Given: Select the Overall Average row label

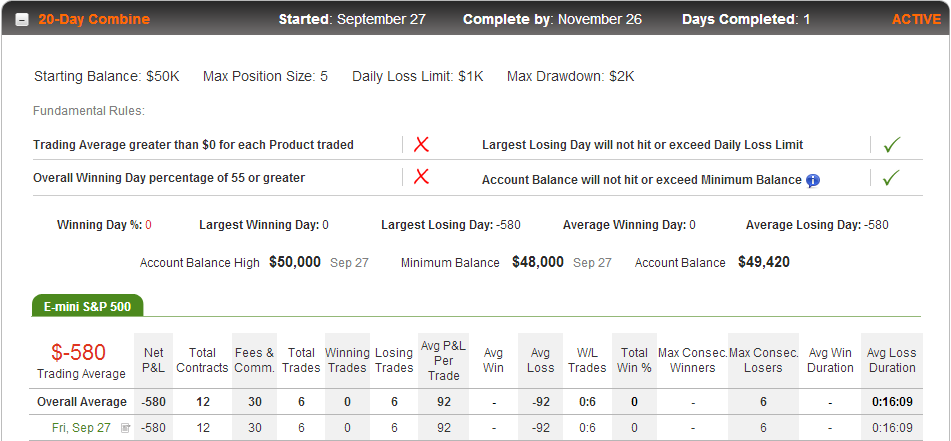Looking at the screenshot, I should tap(82, 402).
